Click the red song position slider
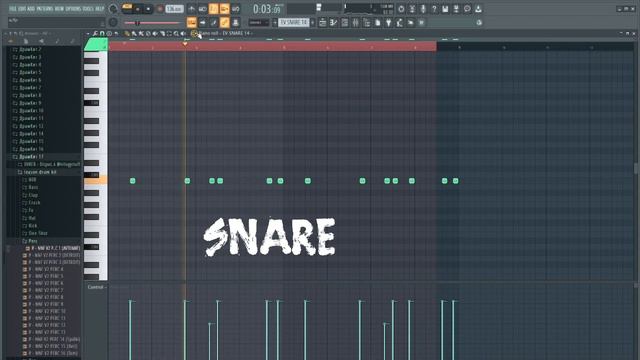The image size is (640, 360). coord(151,23)
